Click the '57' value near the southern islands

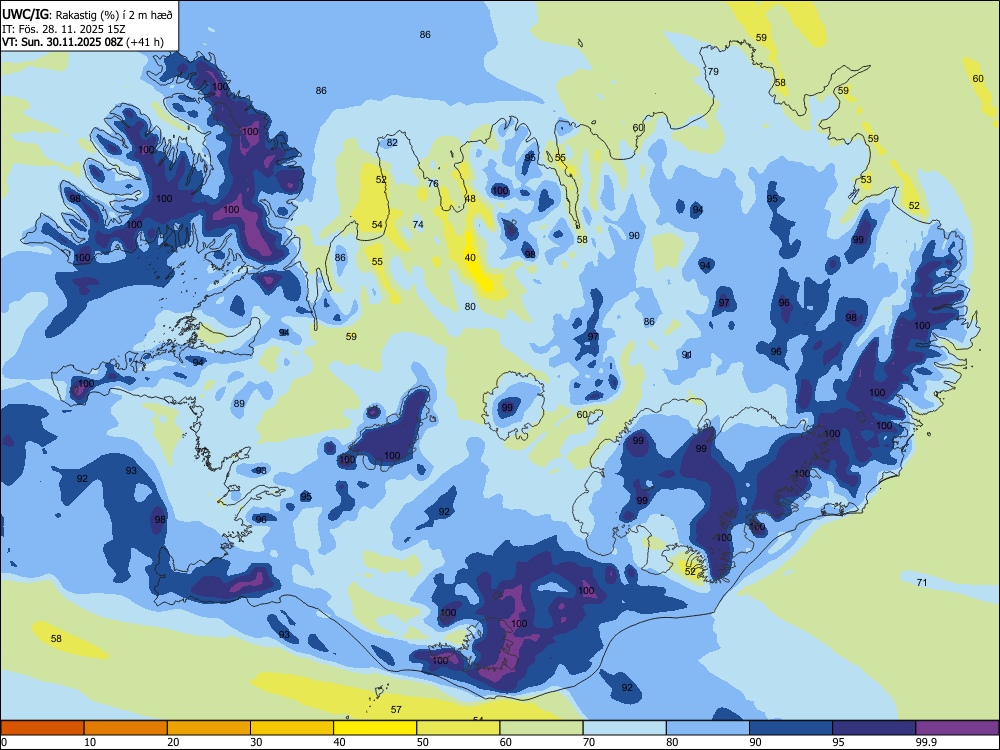(396, 709)
